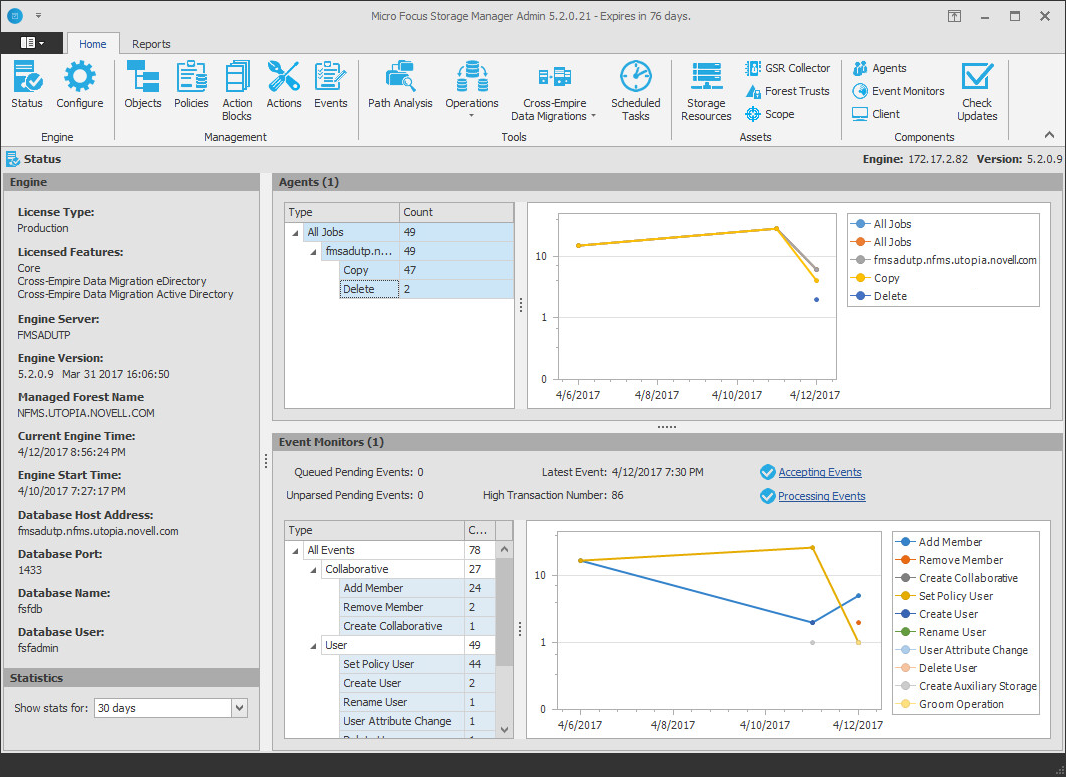Screen dimensions: 1066x778
Task: Select the Rename User event row
Action: coord(417,703)
